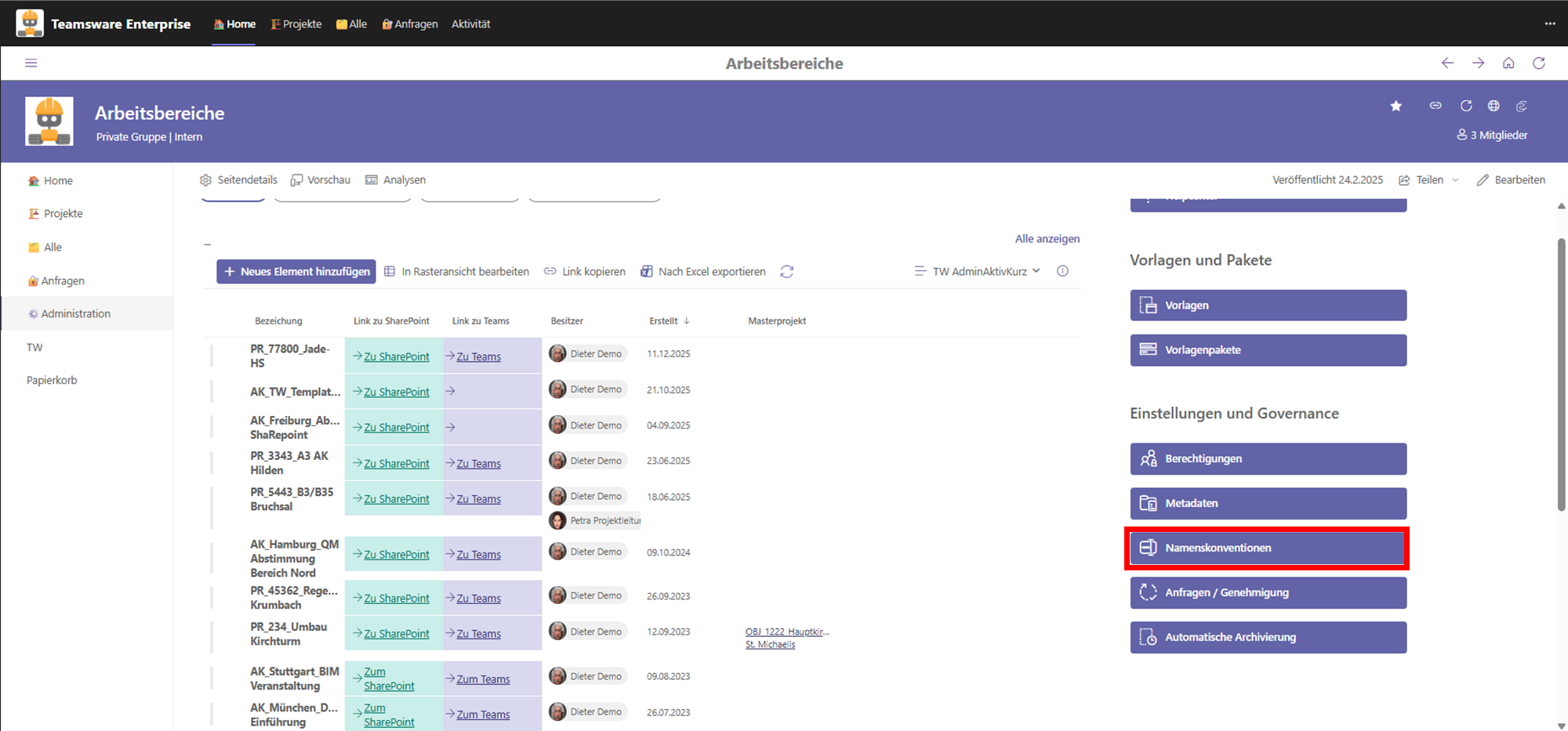The height and width of the screenshot is (731, 1568).
Task: Open the Projekte tab in top bar
Action: (296, 24)
